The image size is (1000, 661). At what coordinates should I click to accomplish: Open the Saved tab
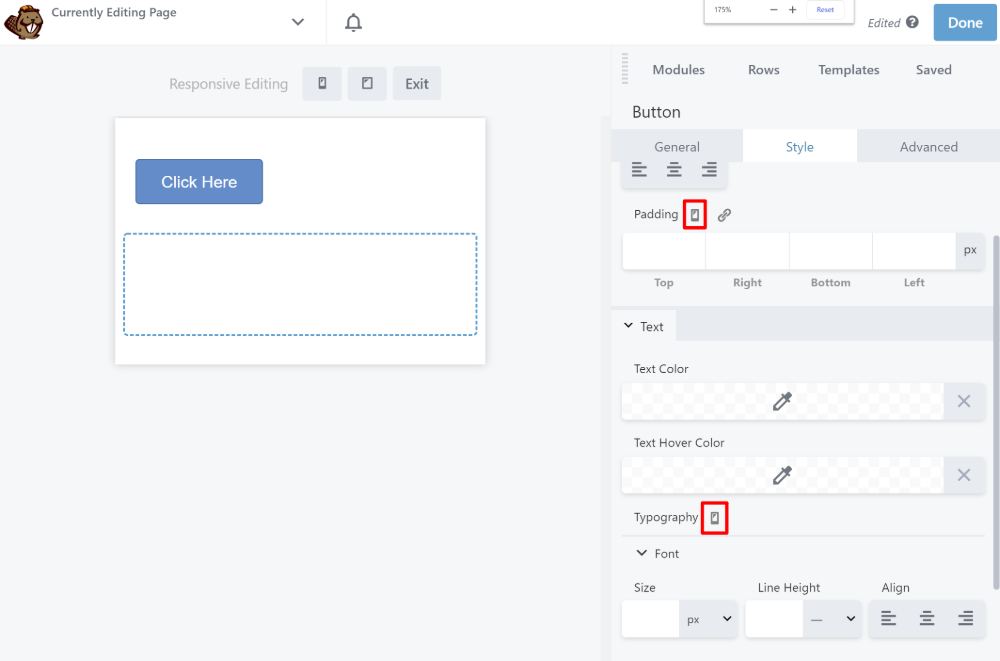pyautogui.click(x=934, y=70)
